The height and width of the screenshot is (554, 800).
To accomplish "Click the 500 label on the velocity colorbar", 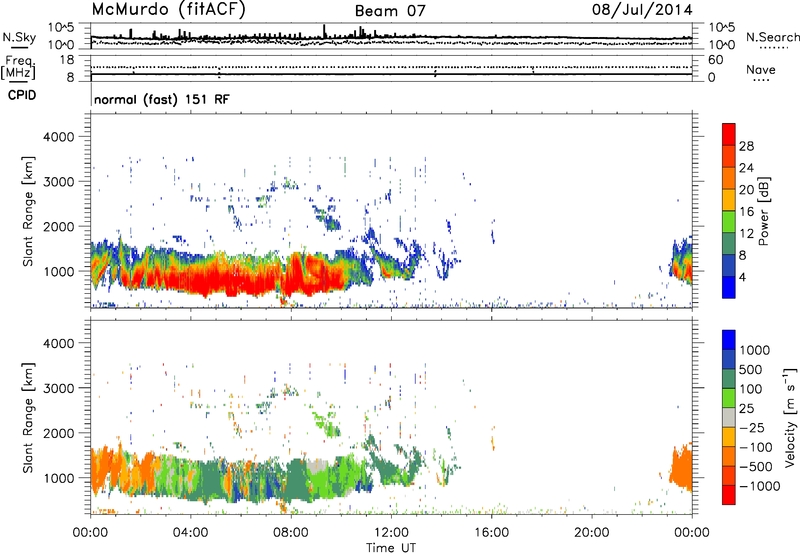I will (751, 369).
